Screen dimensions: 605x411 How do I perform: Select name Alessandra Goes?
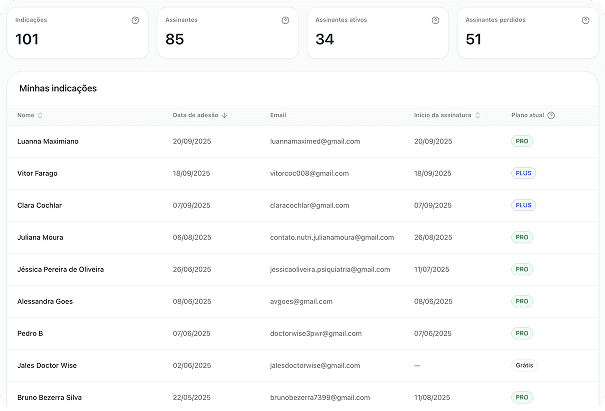point(45,302)
